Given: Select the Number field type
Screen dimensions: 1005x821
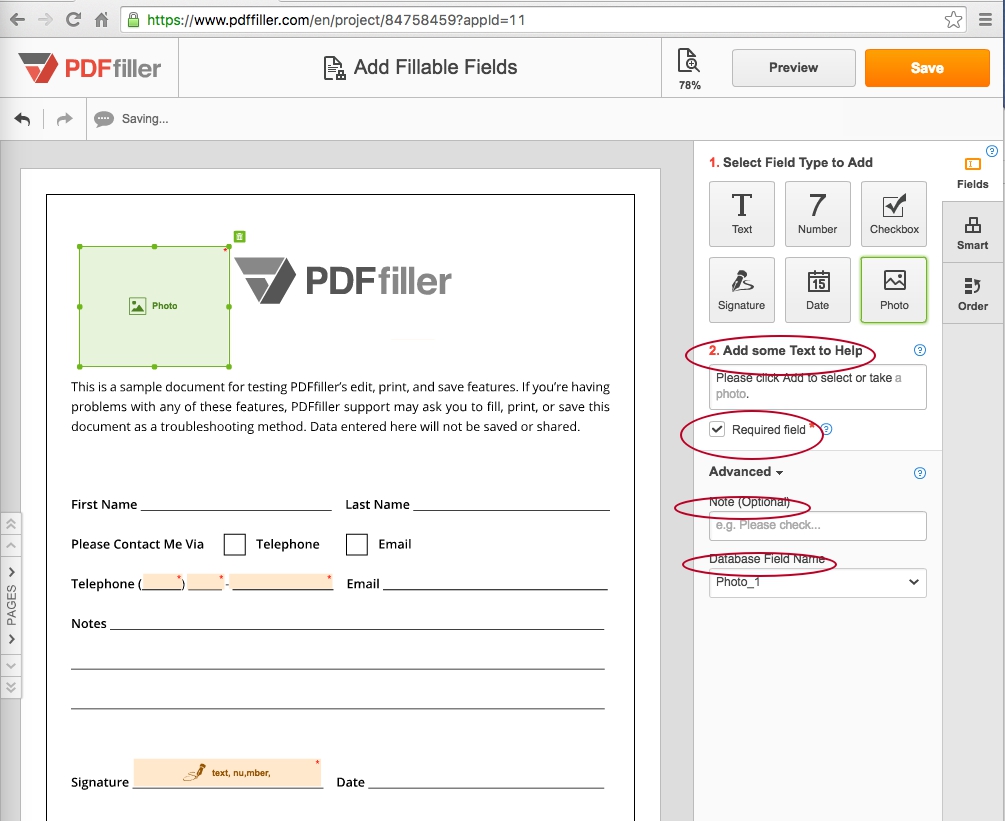Looking at the screenshot, I should pos(817,214).
